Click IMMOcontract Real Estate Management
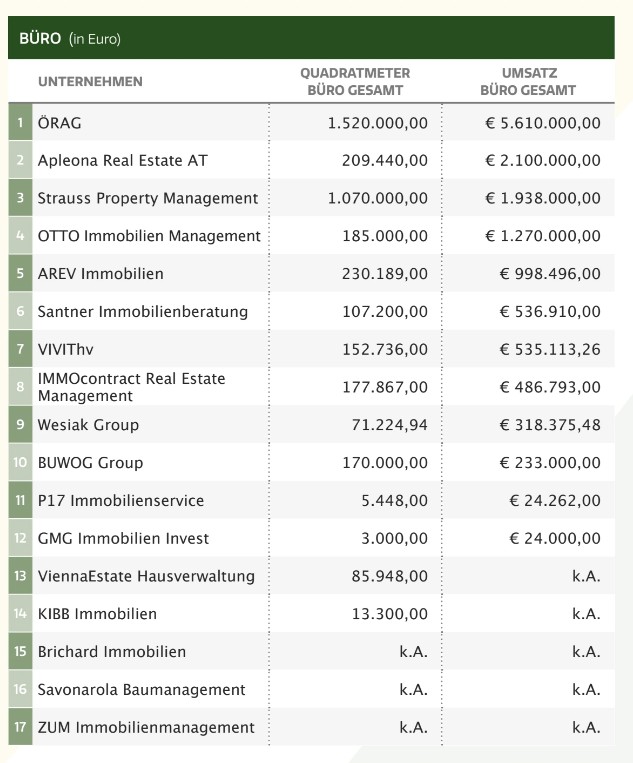 click(x=131, y=387)
